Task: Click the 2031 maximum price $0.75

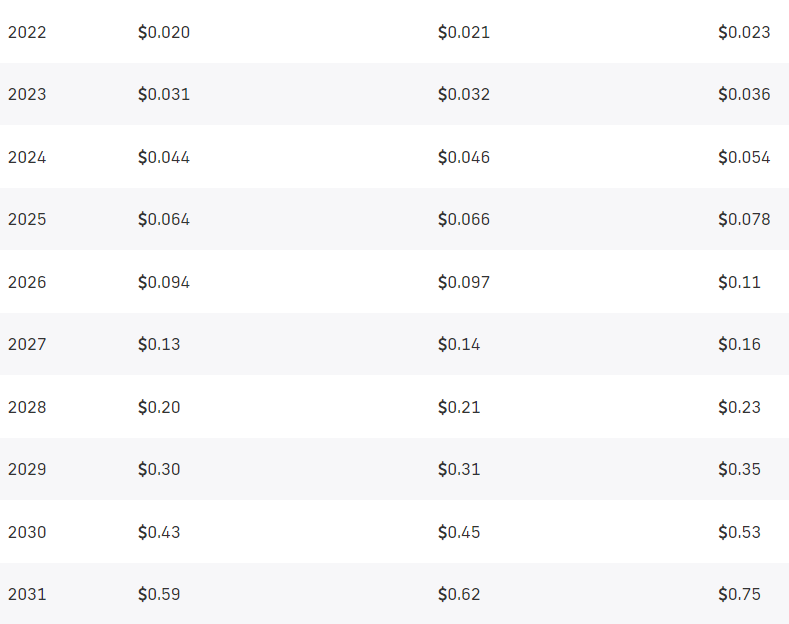Action: tap(739, 594)
